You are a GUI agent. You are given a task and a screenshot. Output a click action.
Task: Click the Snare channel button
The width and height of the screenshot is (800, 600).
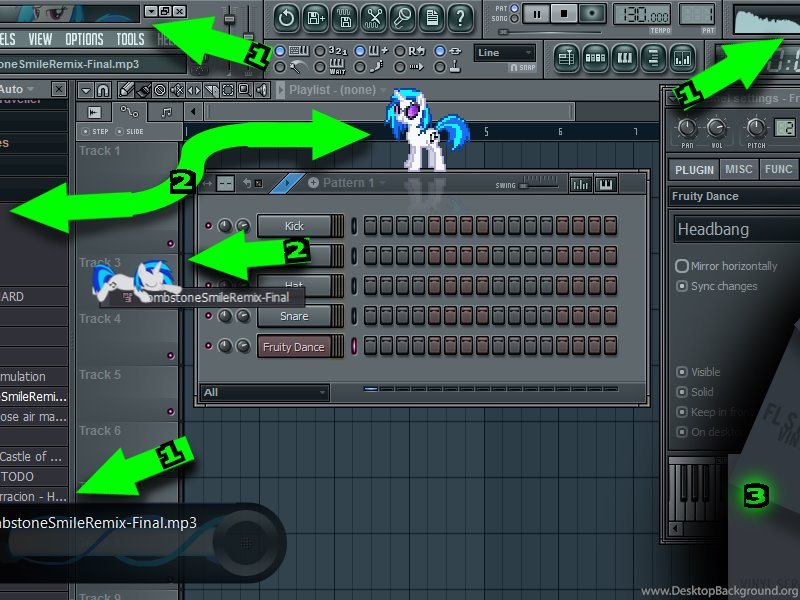coord(294,316)
